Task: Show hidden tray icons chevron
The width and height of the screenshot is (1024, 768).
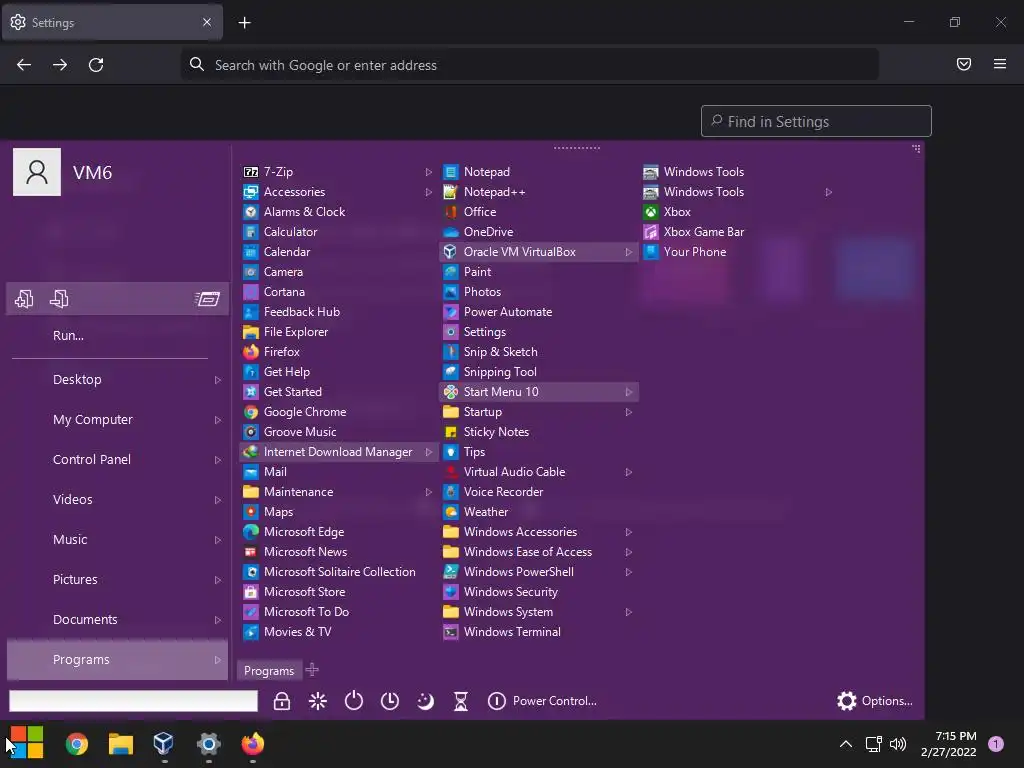Action: click(845, 743)
